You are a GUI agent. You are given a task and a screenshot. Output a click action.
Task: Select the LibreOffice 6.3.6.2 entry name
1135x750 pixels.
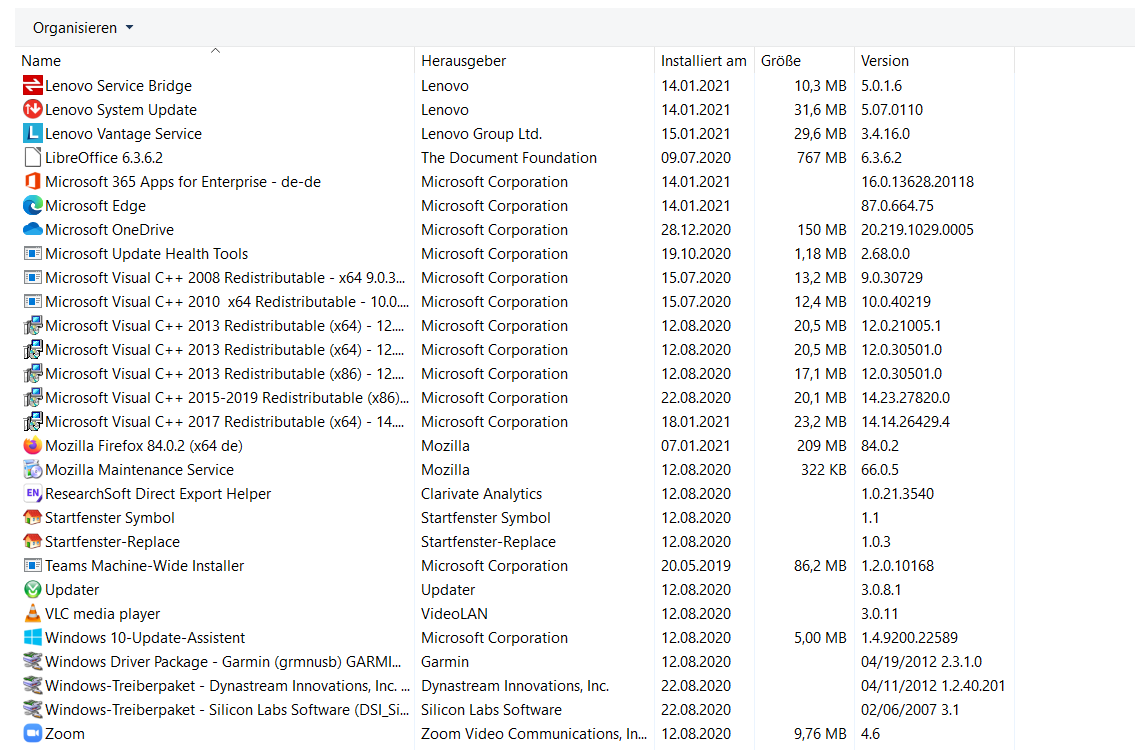click(x=104, y=157)
